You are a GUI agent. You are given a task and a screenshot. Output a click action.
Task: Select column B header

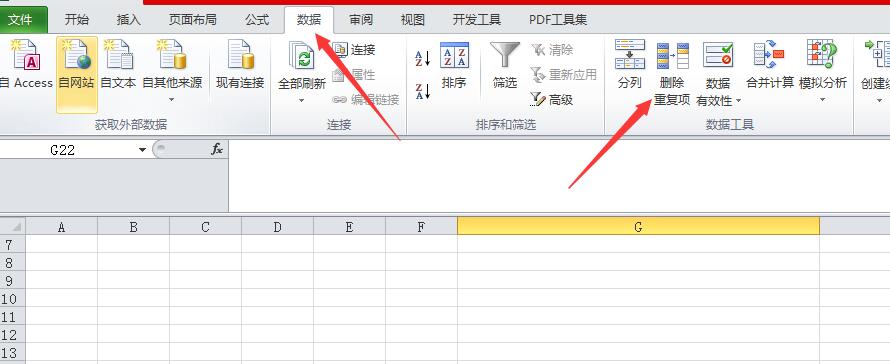point(133,227)
